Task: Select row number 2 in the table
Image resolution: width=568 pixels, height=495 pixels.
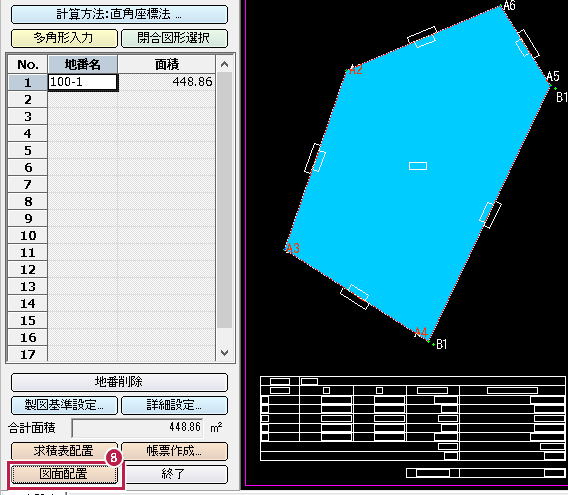Action: click(28, 99)
